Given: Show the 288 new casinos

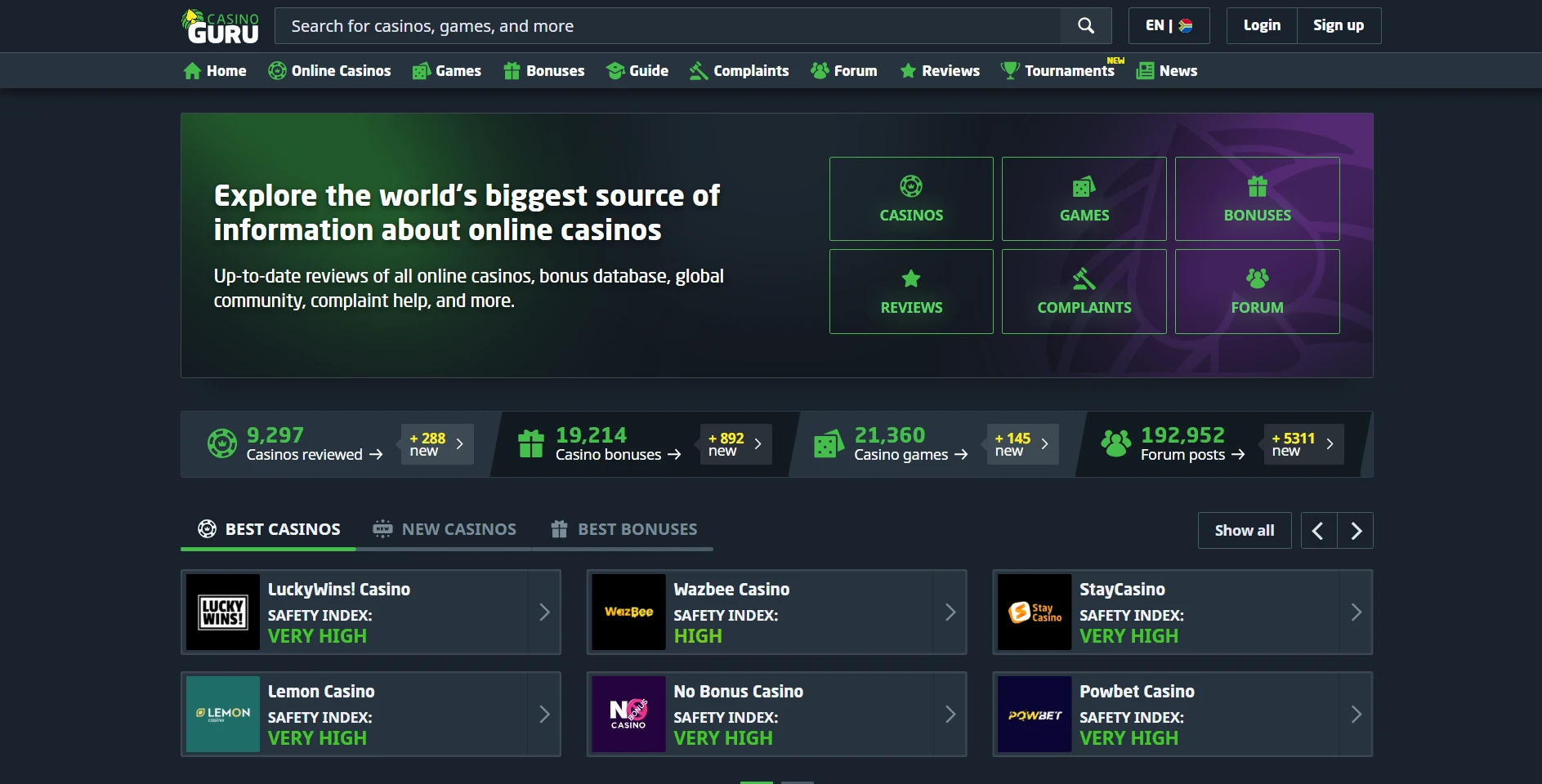Looking at the screenshot, I should tap(436, 444).
